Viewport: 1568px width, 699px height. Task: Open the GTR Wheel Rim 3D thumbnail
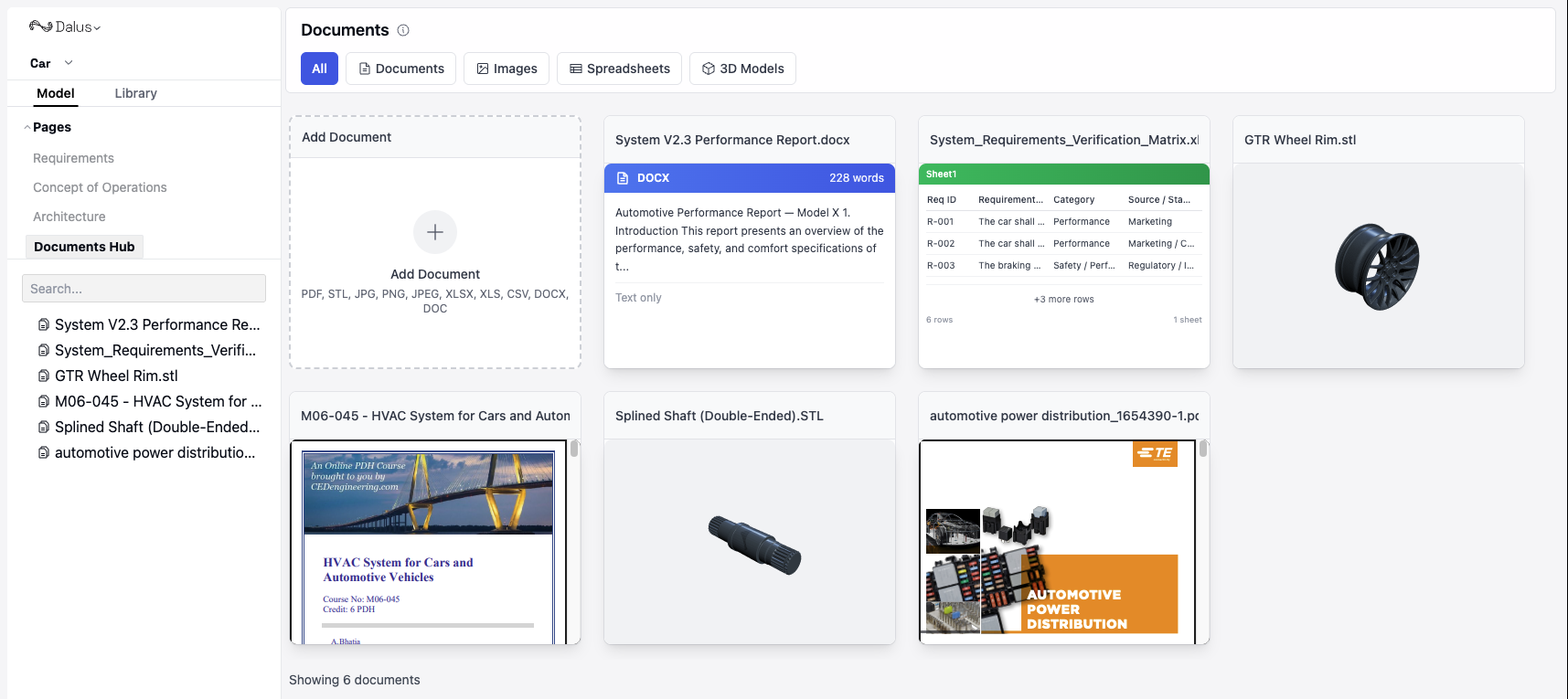coord(1377,266)
